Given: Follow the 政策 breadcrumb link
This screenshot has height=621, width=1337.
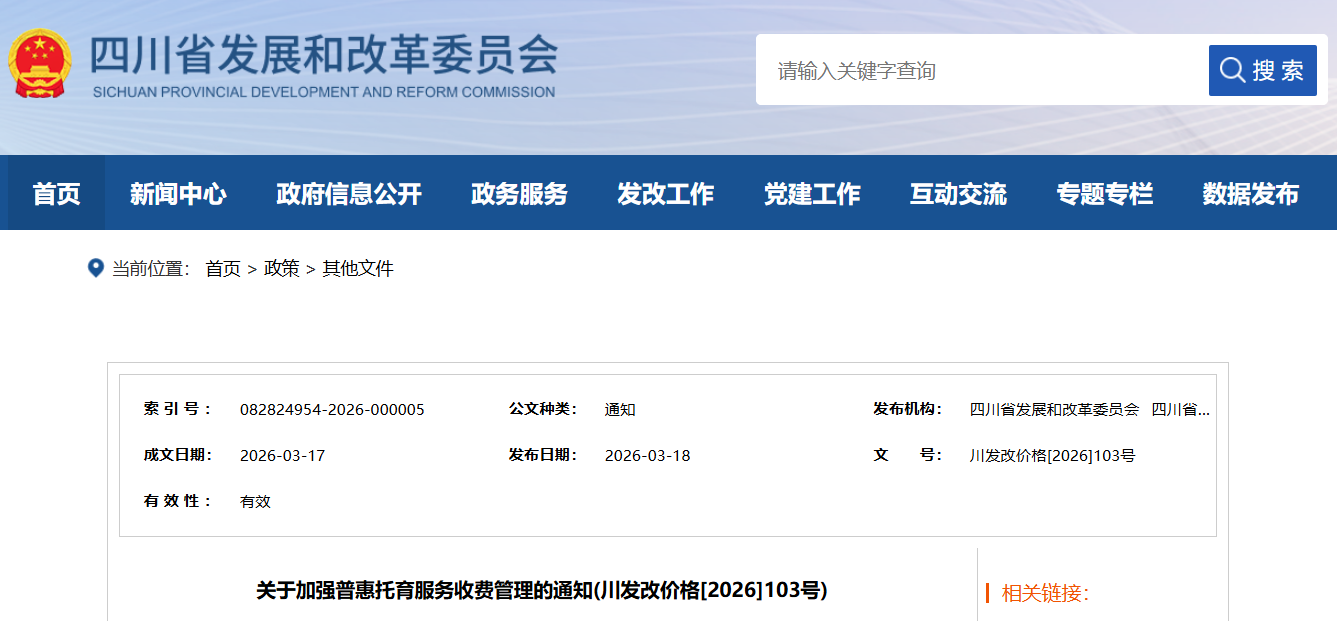Looking at the screenshot, I should tap(281, 269).
